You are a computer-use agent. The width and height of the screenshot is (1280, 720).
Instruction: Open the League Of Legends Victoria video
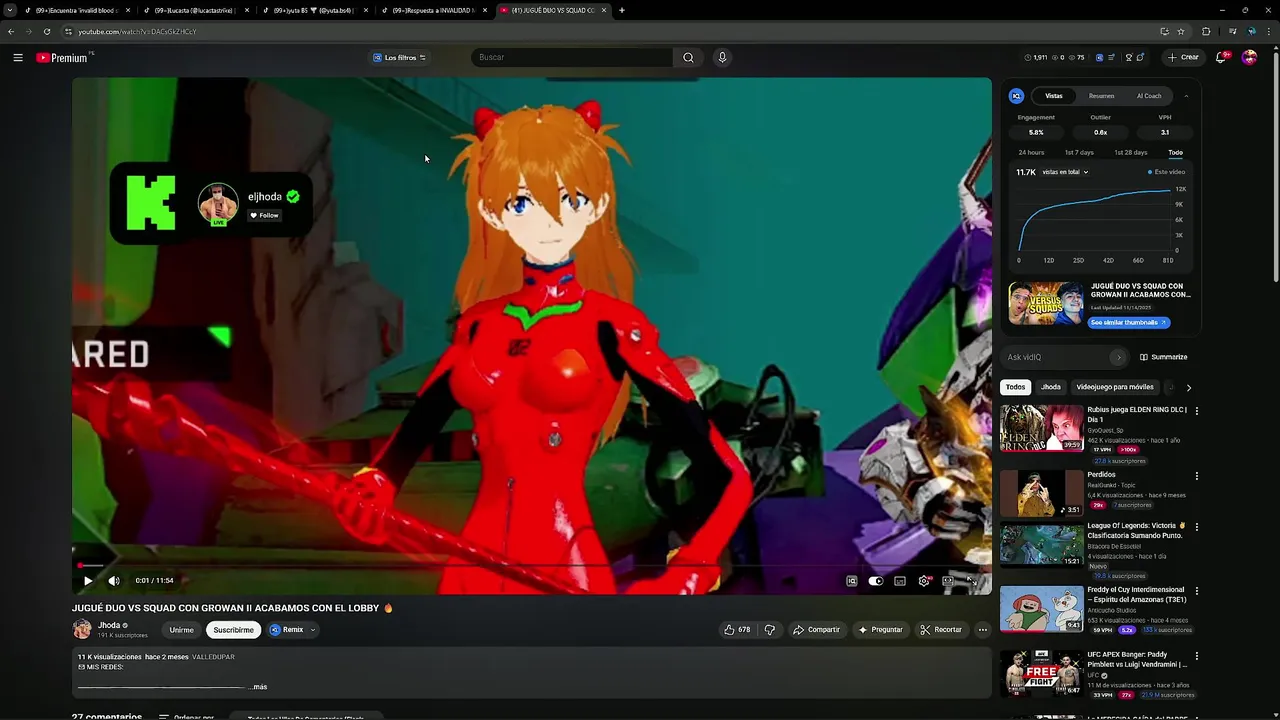point(1041,544)
